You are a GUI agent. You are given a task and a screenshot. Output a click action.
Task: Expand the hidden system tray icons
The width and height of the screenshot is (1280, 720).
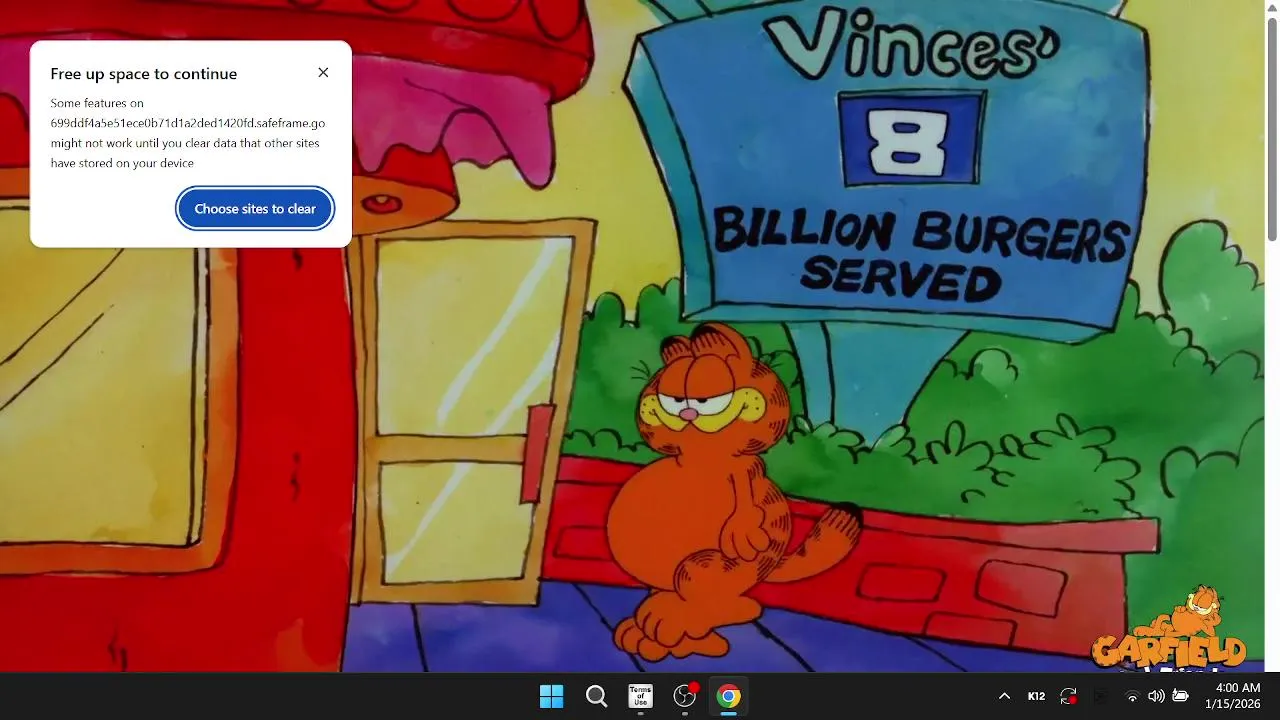(x=1004, y=696)
